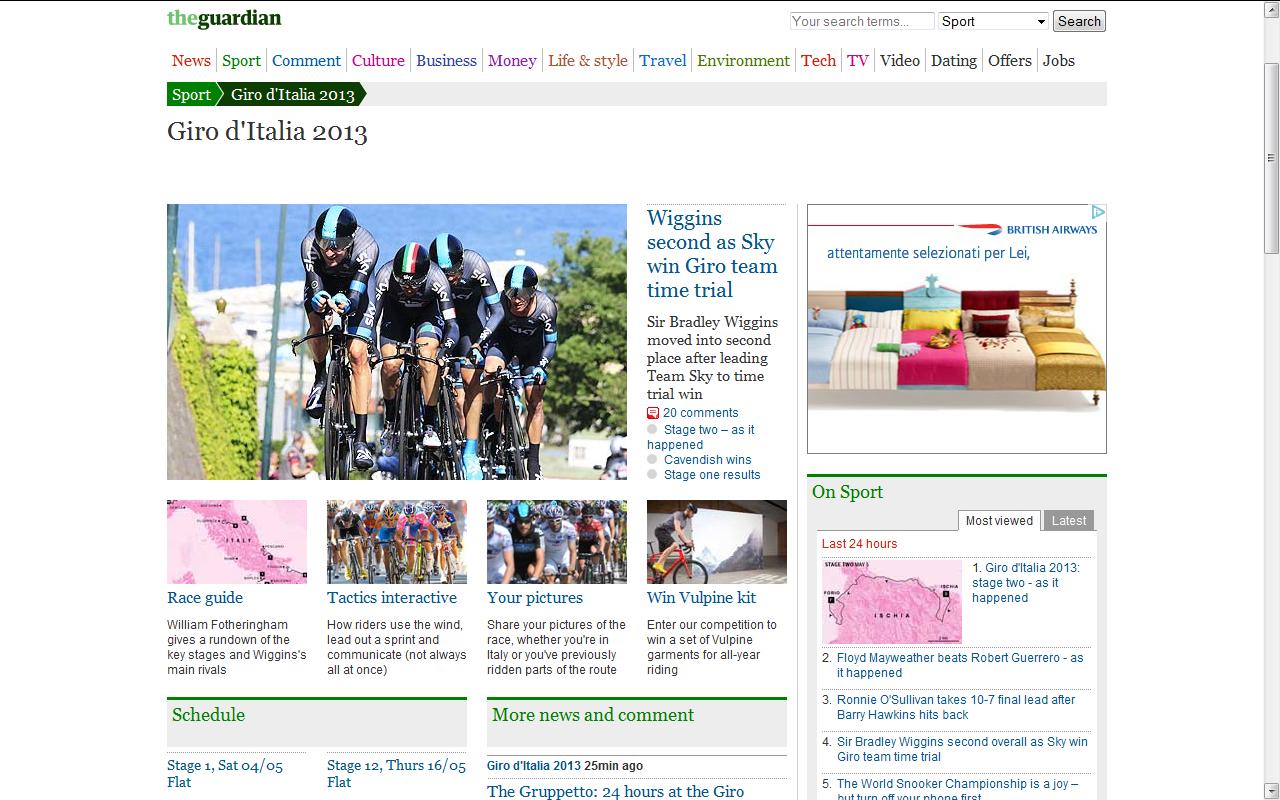This screenshot has height=800, width=1280.
Task: Click the Guardian logo
Action: tap(224, 19)
